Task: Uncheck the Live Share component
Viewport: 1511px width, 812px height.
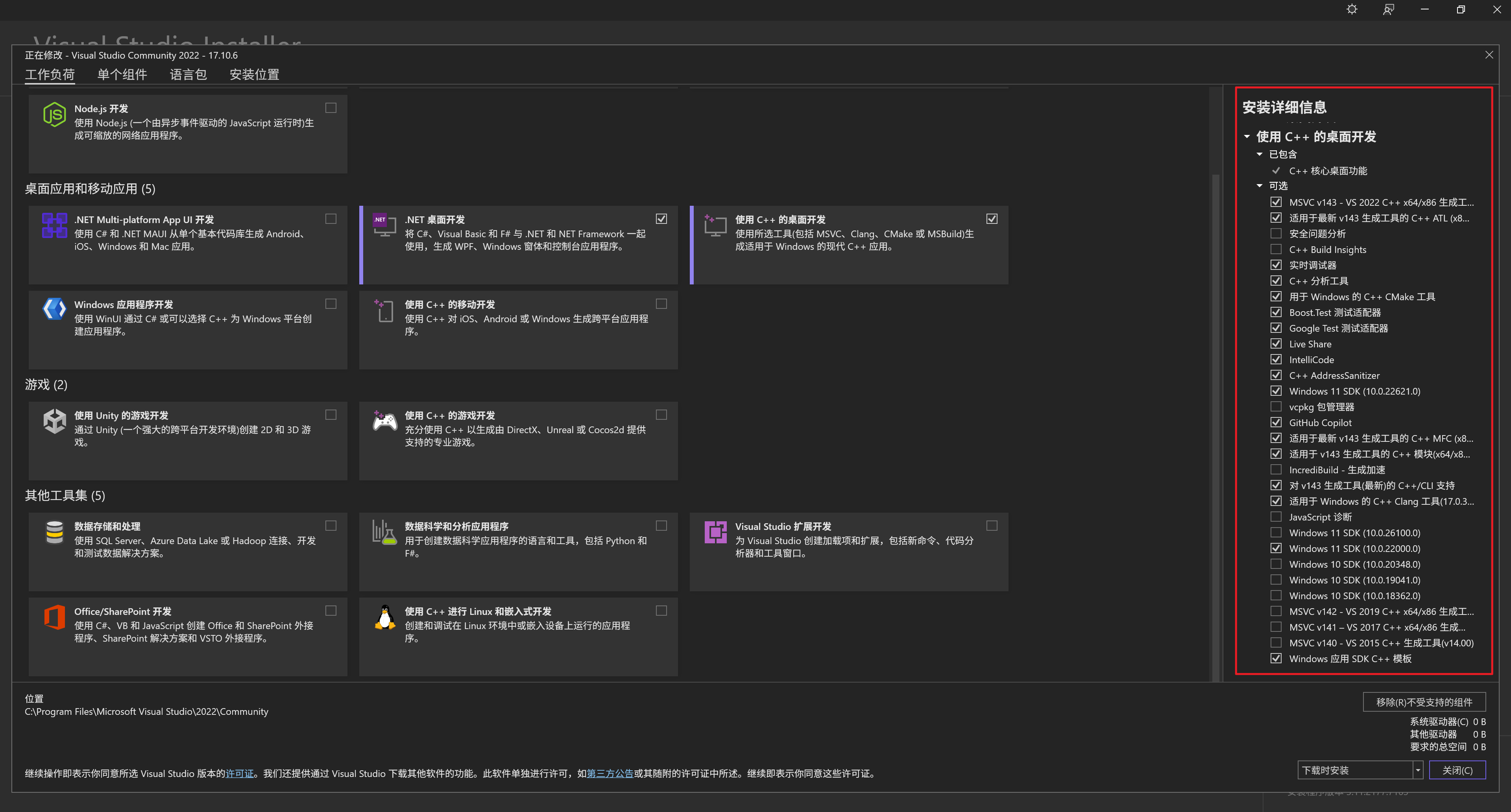Action: [1276, 343]
